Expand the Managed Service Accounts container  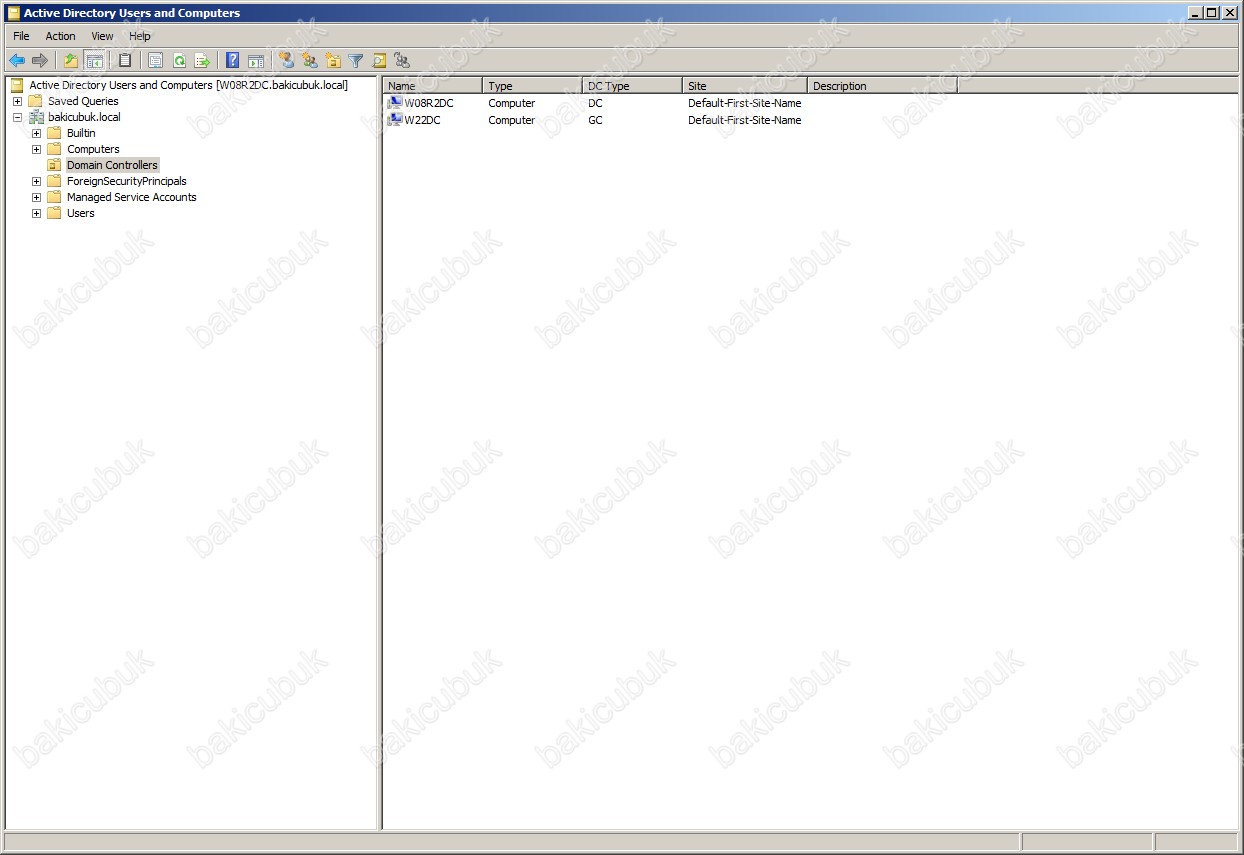click(x=36, y=197)
